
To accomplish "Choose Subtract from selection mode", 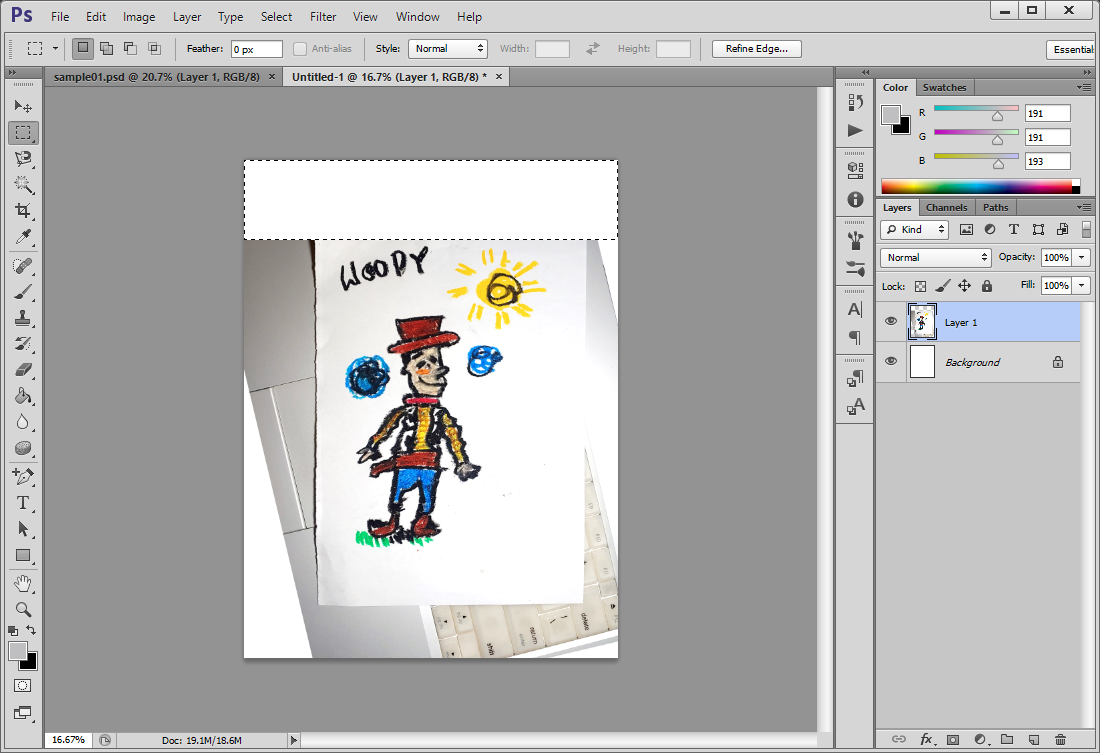I will click(130, 48).
